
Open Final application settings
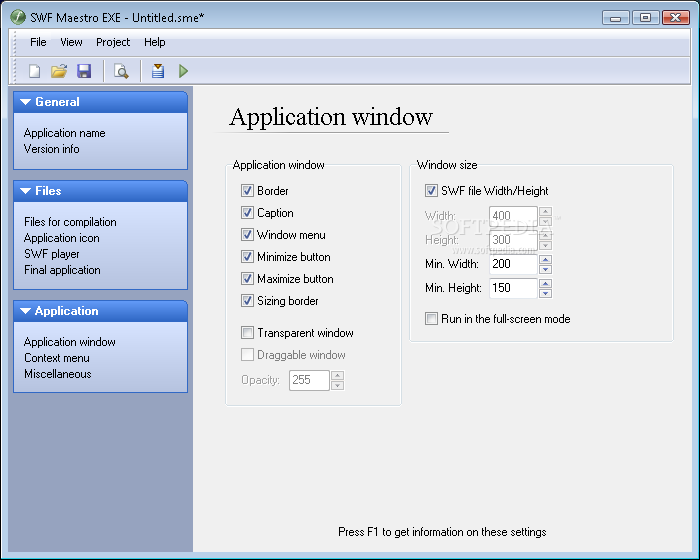pyautogui.click(x=62, y=270)
